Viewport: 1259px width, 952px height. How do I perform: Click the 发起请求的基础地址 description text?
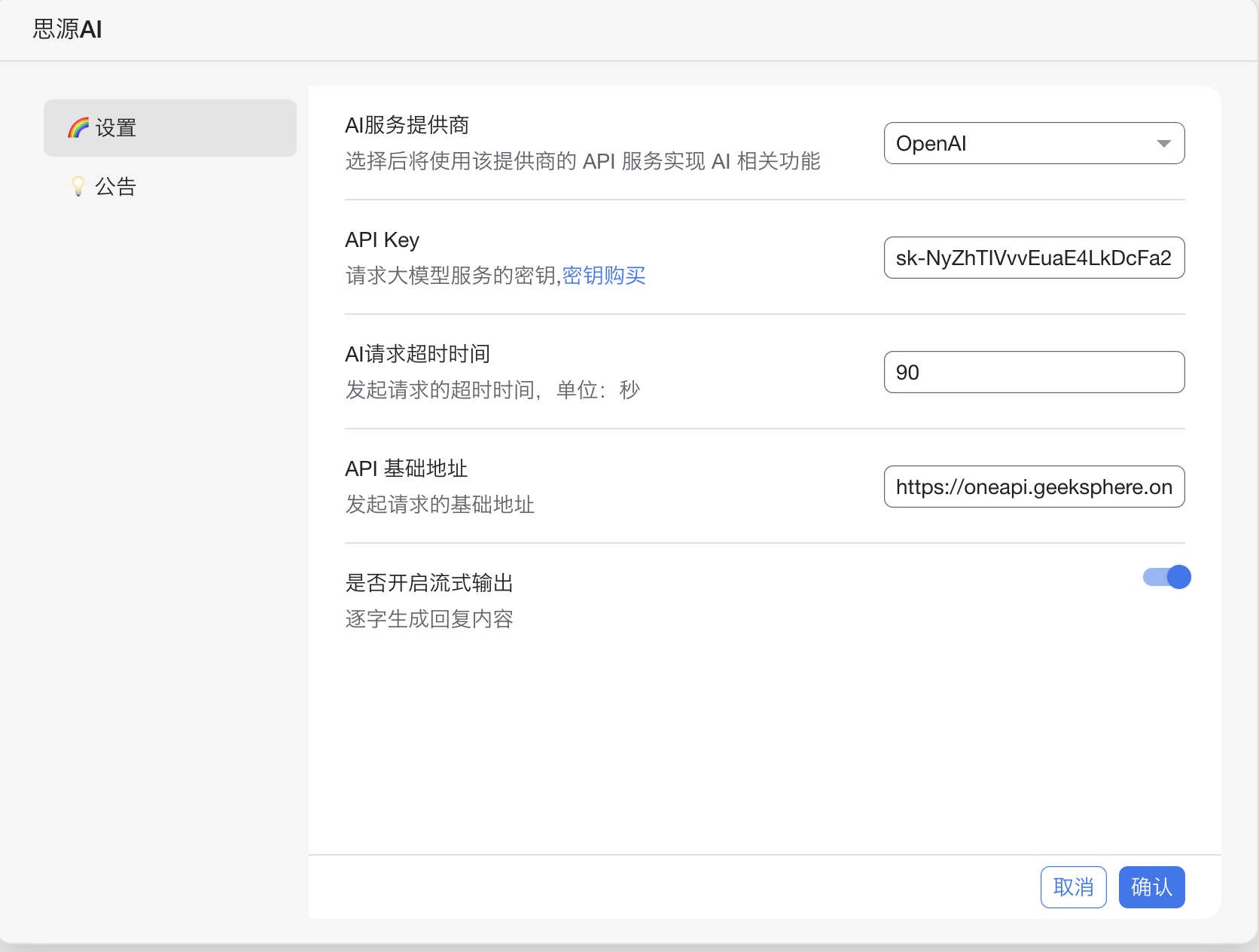[440, 505]
